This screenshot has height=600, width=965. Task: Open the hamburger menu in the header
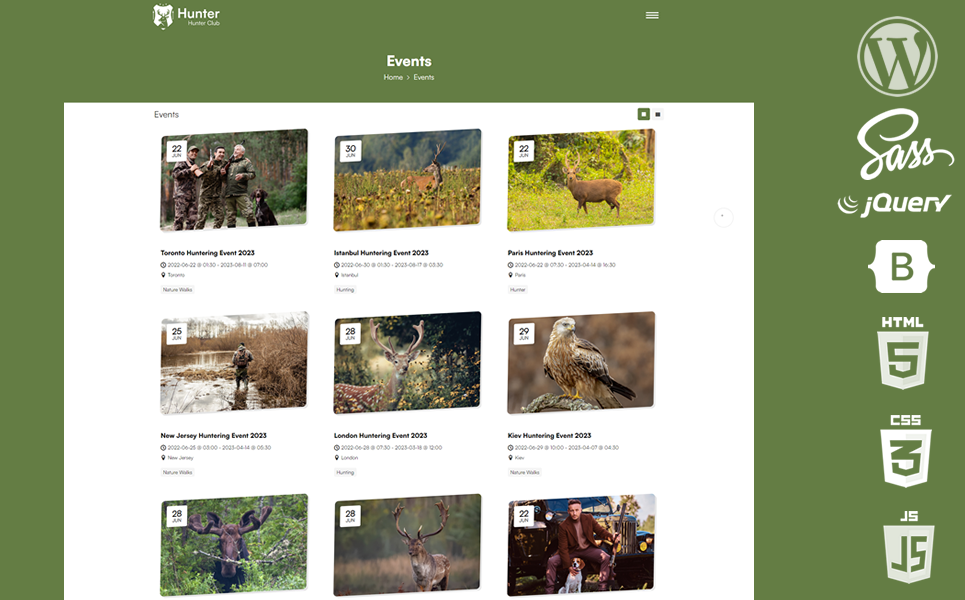[652, 15]
